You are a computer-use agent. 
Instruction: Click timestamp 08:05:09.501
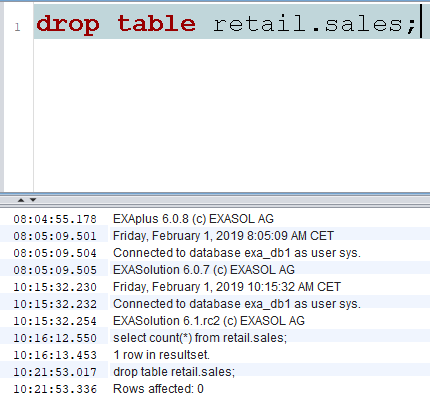55,236
